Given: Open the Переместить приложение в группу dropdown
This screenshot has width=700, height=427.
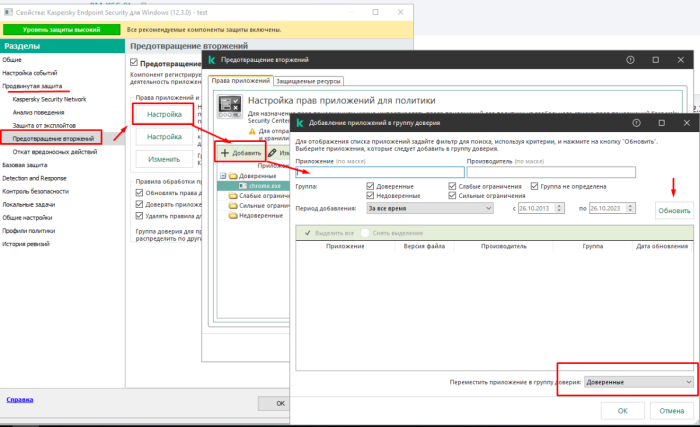Looking at the screenshot, I should (x=639, y=382).
